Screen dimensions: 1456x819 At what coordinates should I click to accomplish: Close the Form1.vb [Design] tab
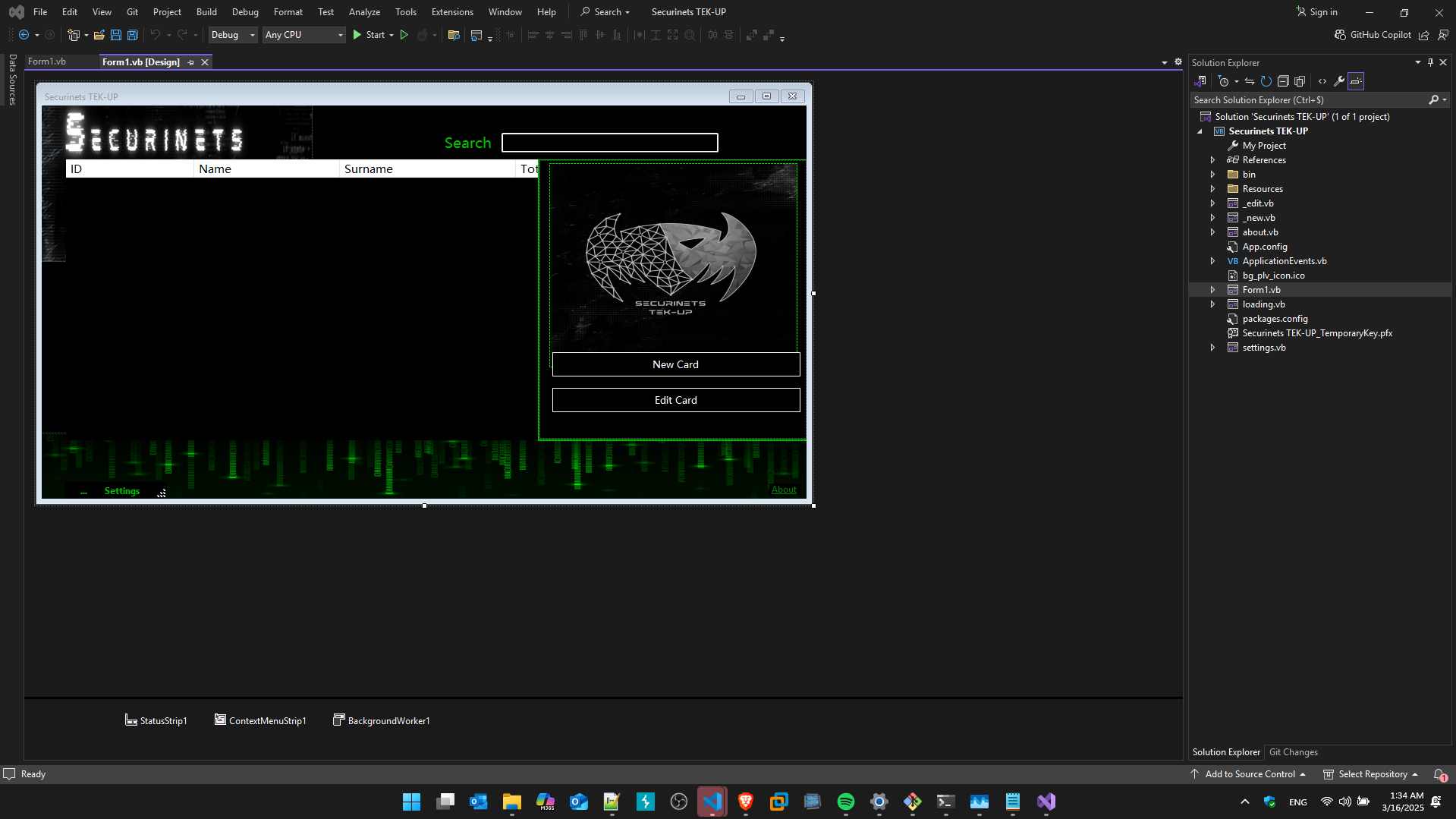(x=205, y=62)
